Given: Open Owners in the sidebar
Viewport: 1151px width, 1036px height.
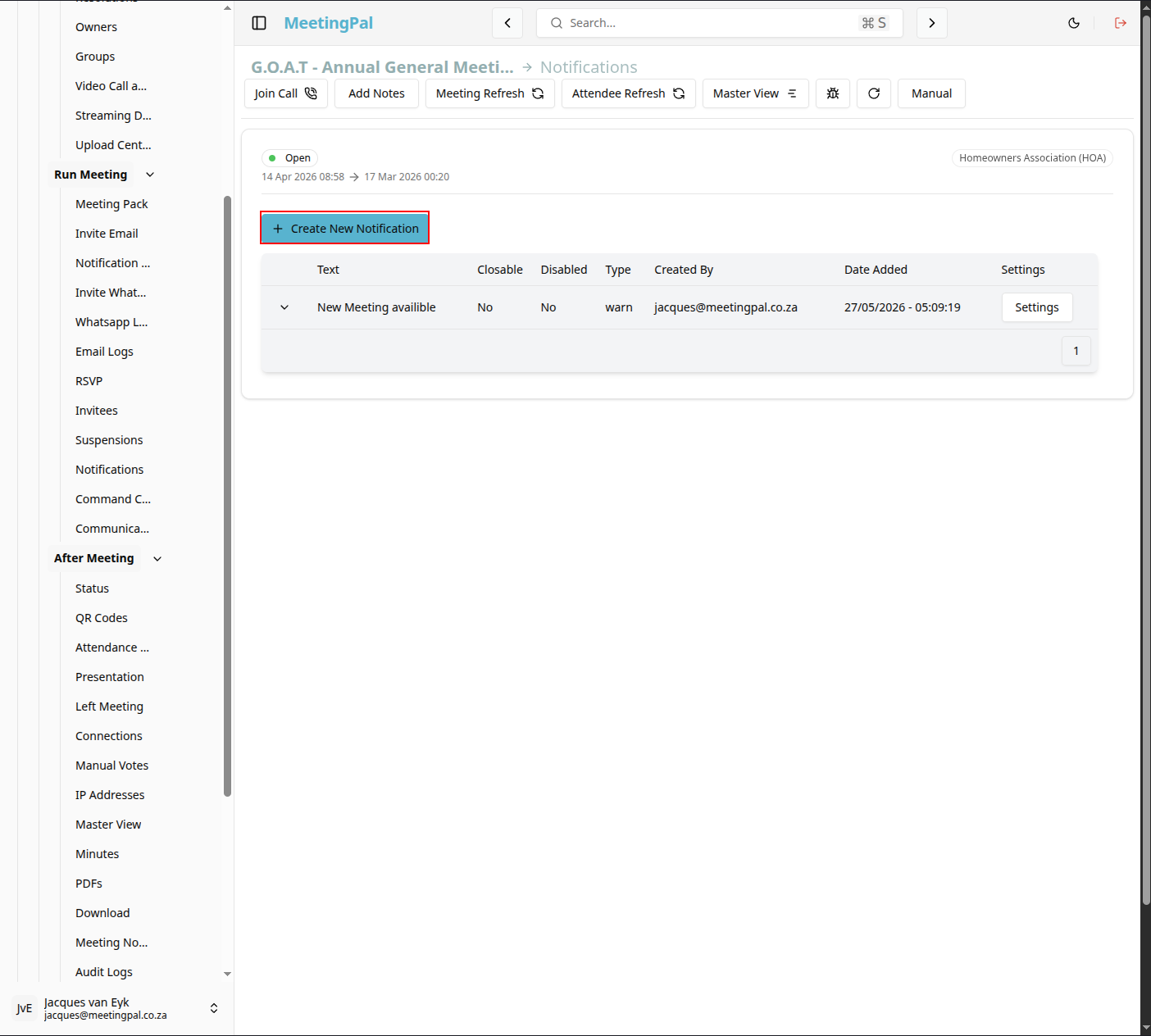Looking at the screenshot, I should click(x=96, y=27).
